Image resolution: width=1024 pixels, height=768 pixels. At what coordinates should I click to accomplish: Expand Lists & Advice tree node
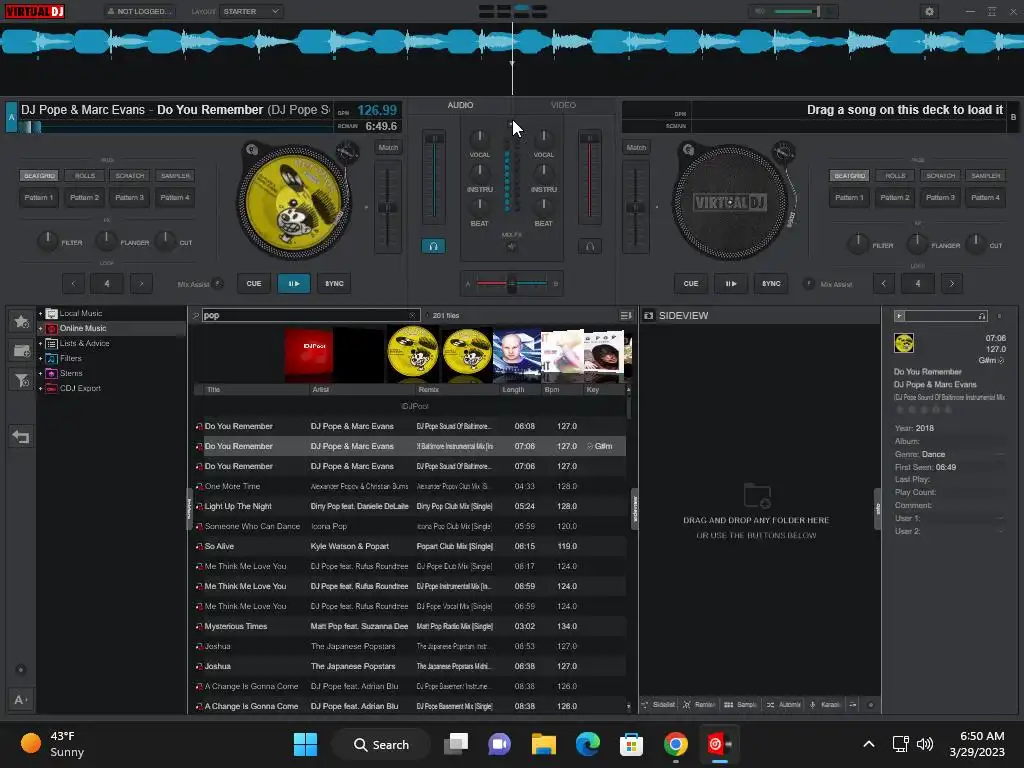[40, 344]
